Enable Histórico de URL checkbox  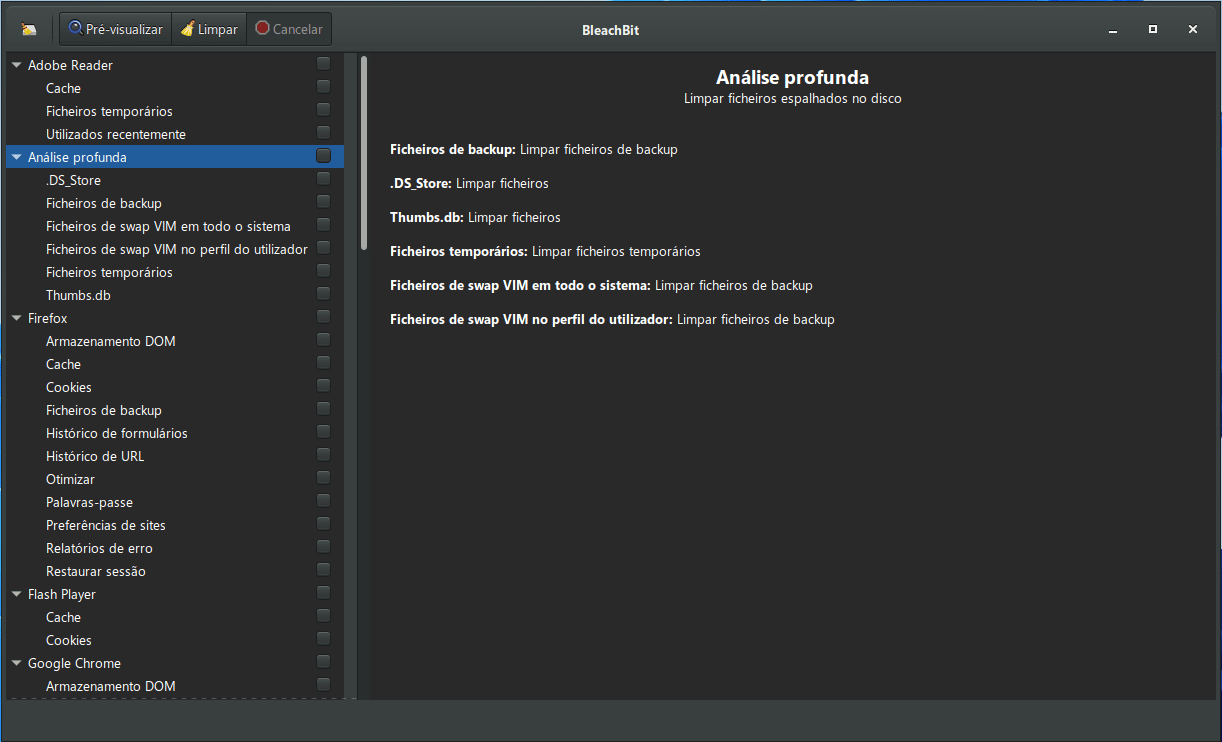pyautogui.click(x=323, y=455)
